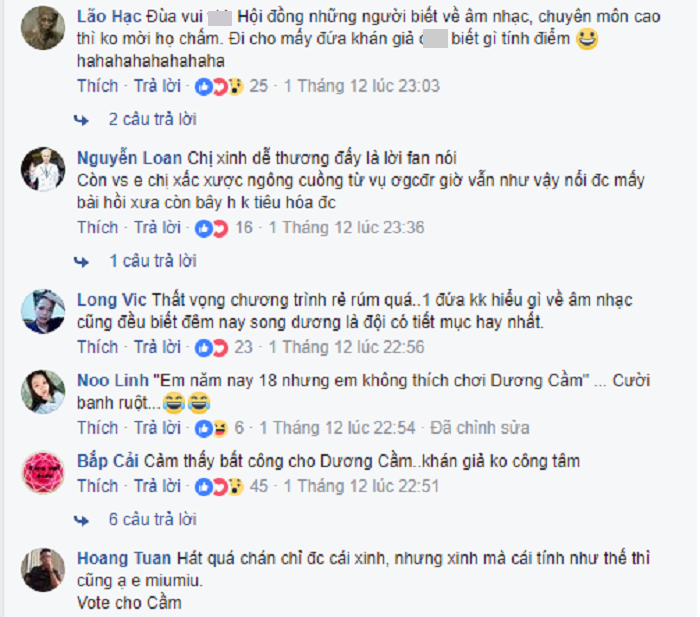Expand 2 câu trả lời replies
This screenshot has width=700, height=617.
[153, 119]
